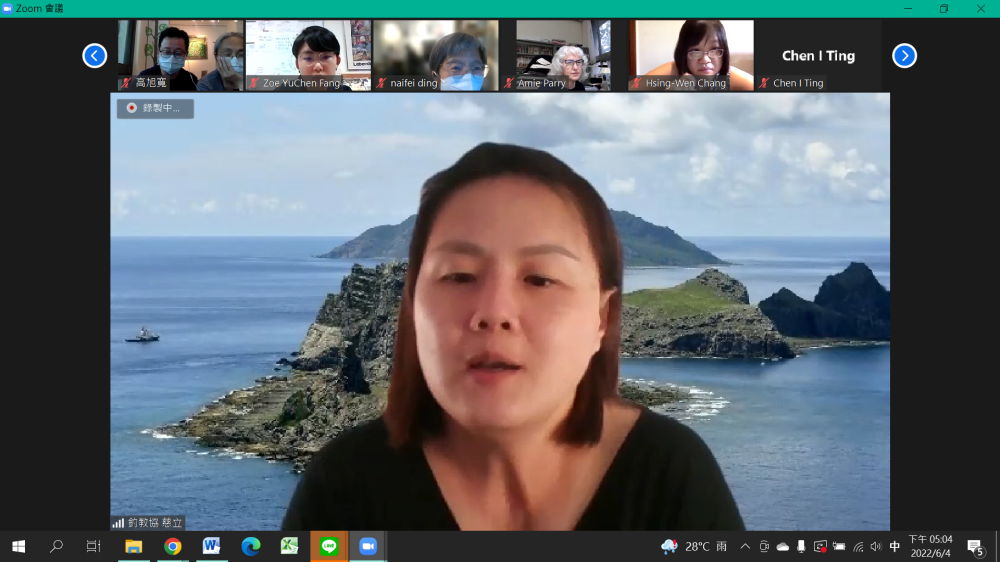Viewport: 1000px width, 562px height.
Task: Open Excel from the taskbar
Action: (x=289, y=546)
